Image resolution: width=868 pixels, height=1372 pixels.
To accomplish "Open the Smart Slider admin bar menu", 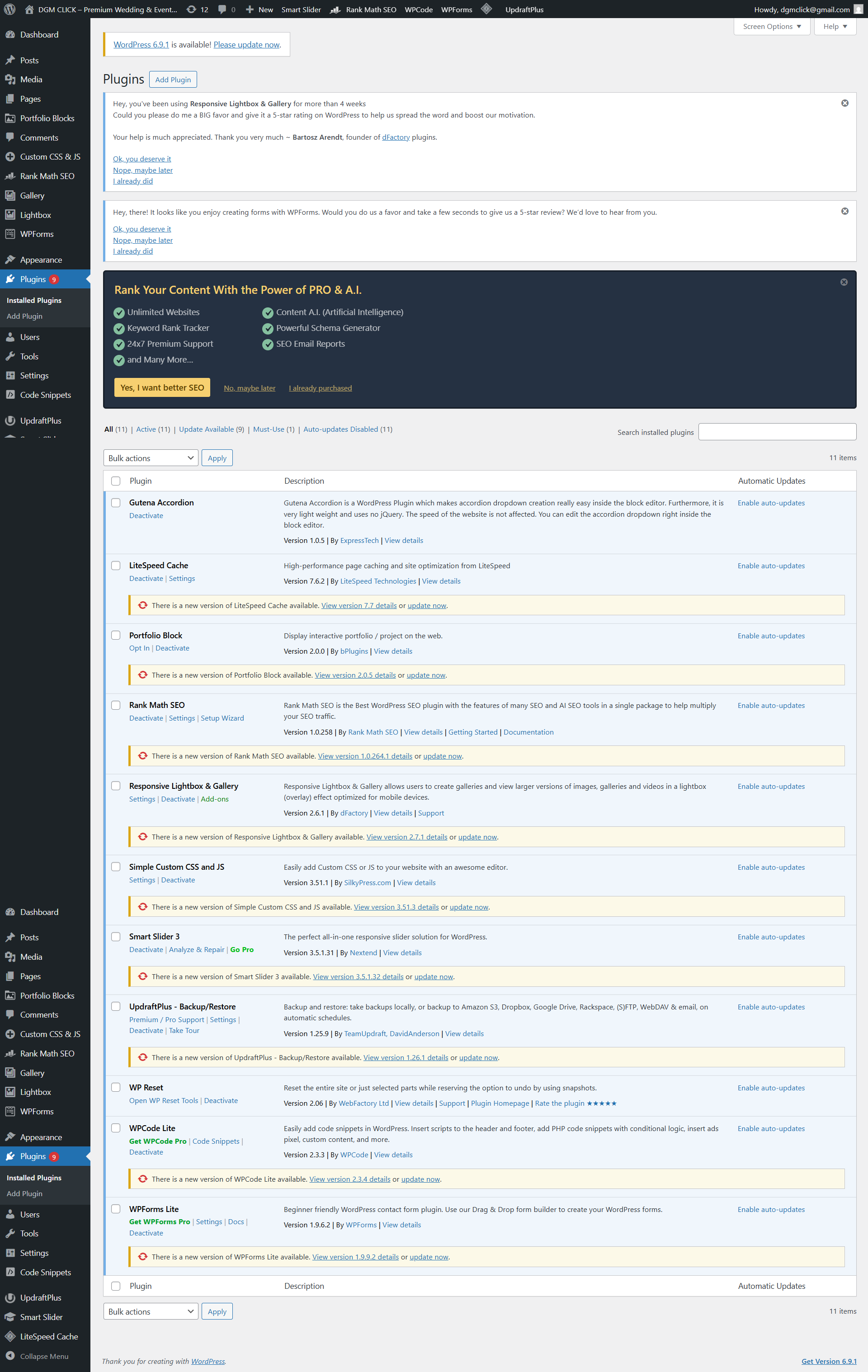I will (301, 9).
